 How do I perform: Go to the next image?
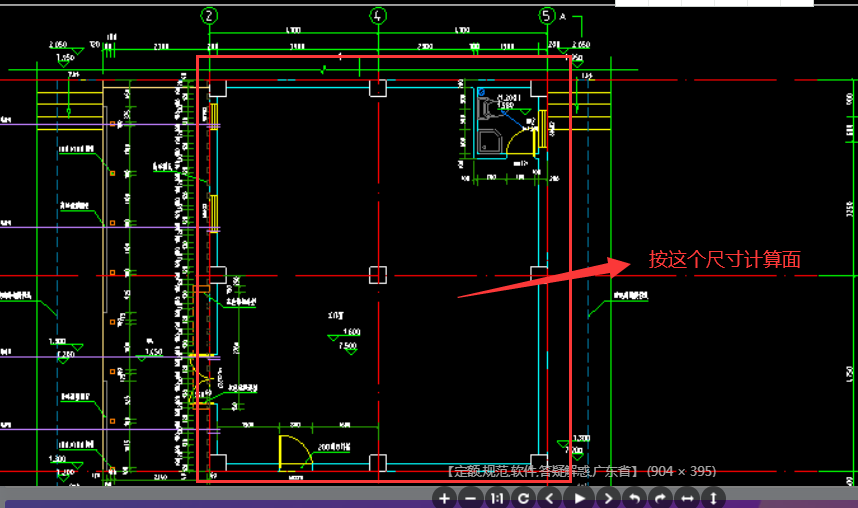[608, 499]
